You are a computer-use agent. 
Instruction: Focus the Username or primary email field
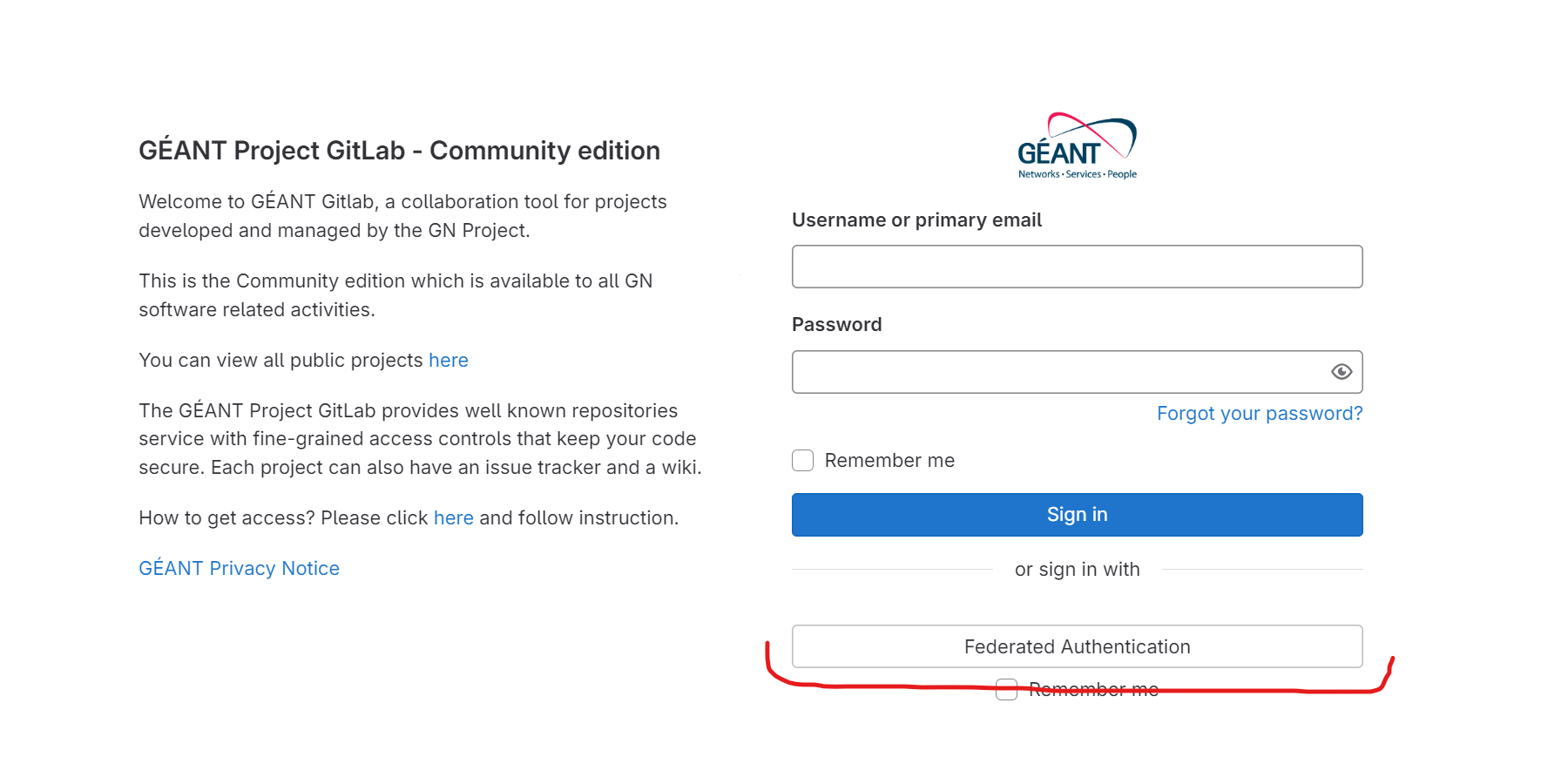1077,267
